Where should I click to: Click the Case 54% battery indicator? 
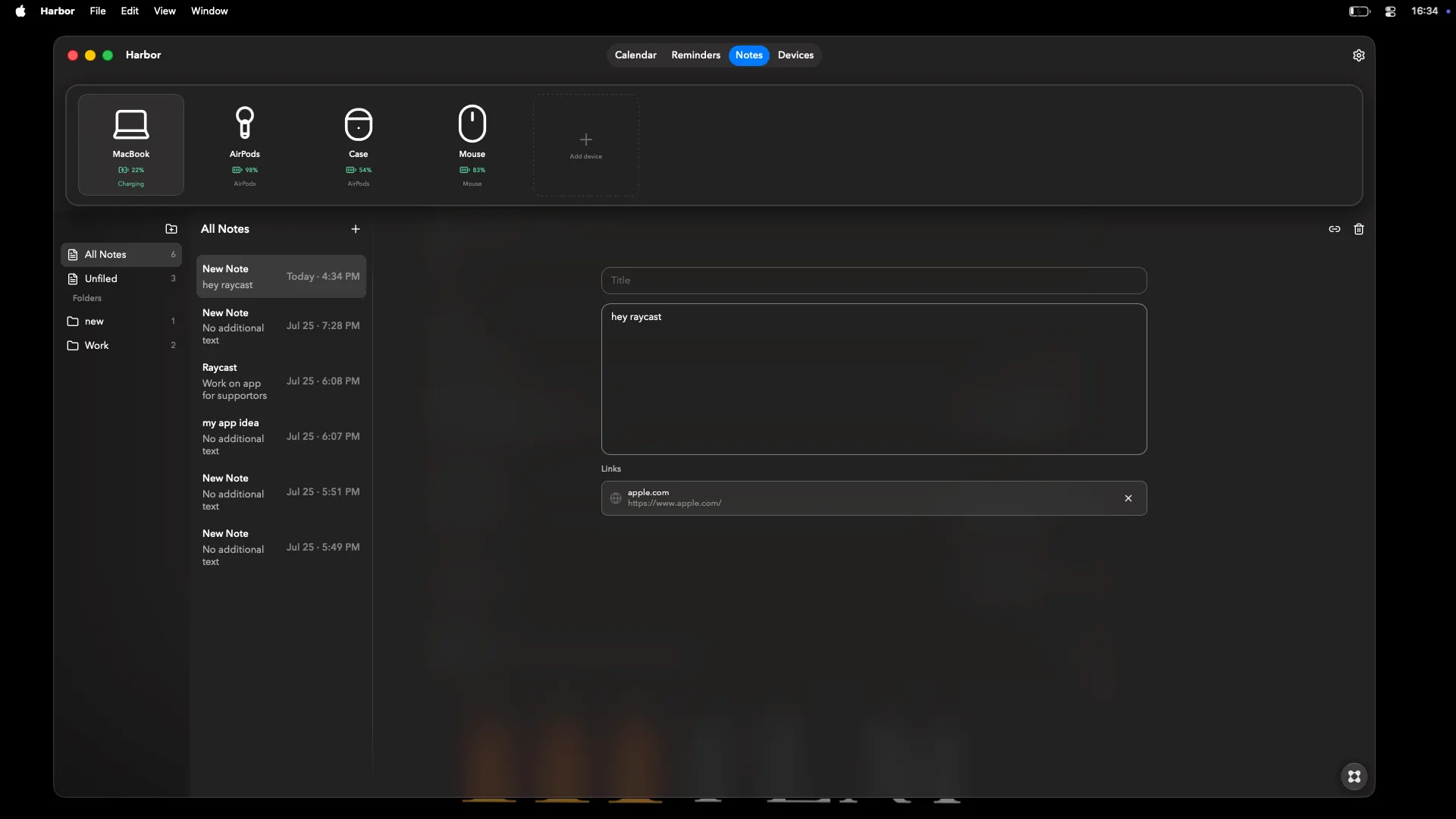pyautogui.click(x=359, y=170)
